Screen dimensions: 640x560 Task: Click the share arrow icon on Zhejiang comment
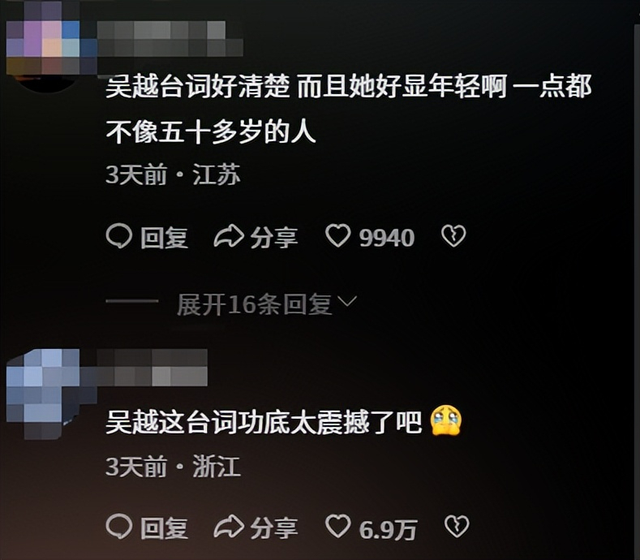[x=229, y=526]
